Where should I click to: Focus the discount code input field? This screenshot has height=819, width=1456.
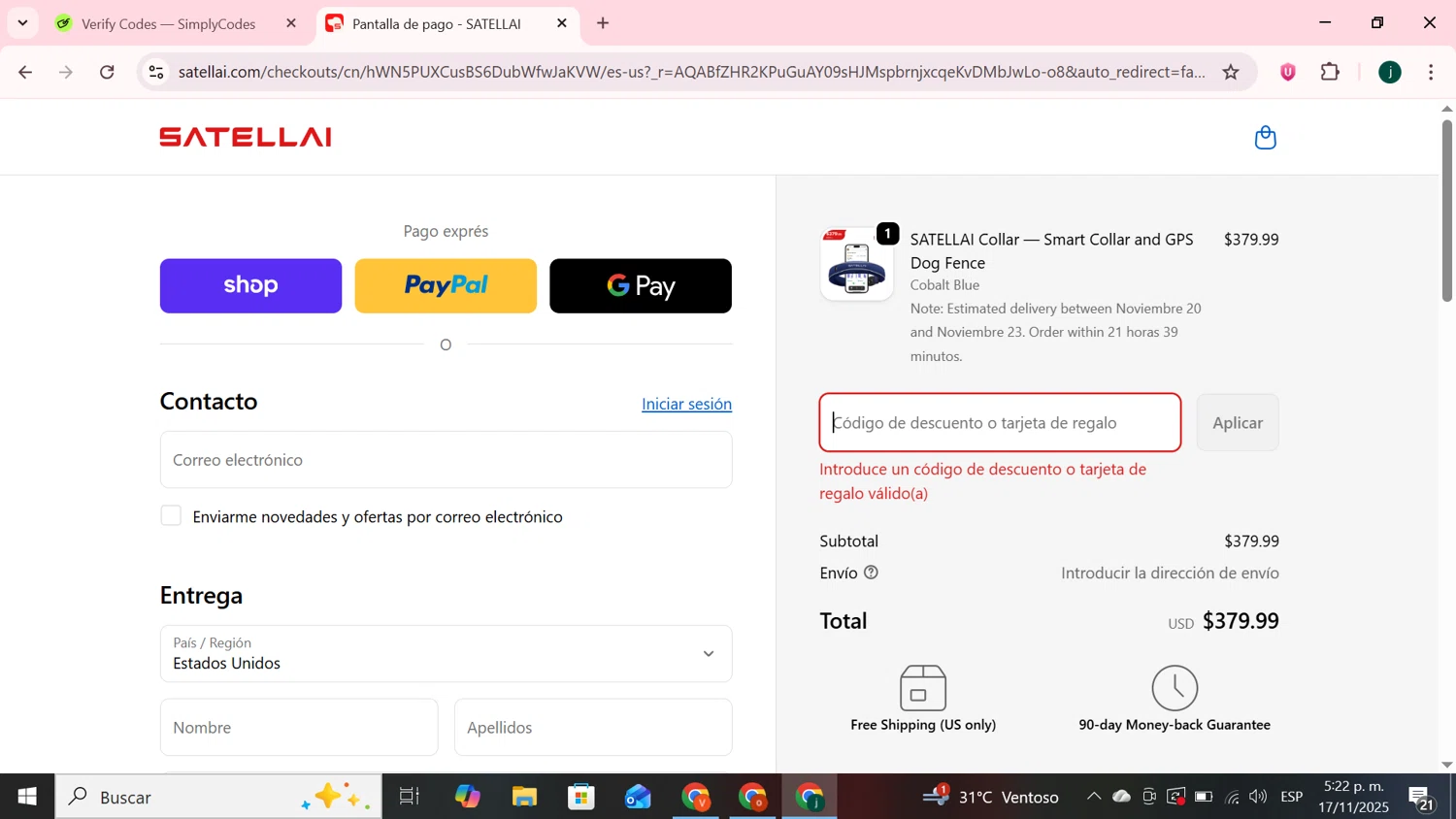point(1000,422)
